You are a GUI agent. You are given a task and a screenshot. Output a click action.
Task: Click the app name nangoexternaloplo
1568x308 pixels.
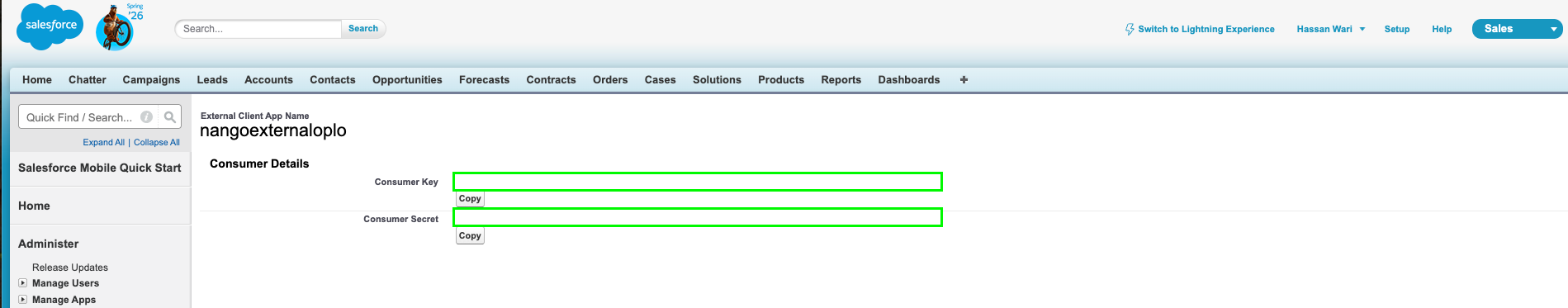click(x=273, y=130)
